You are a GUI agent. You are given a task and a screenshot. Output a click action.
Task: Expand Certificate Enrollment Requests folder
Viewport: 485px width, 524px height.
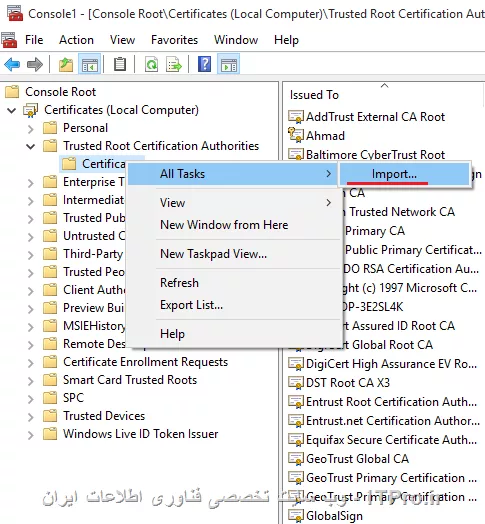tap(31, 363)
